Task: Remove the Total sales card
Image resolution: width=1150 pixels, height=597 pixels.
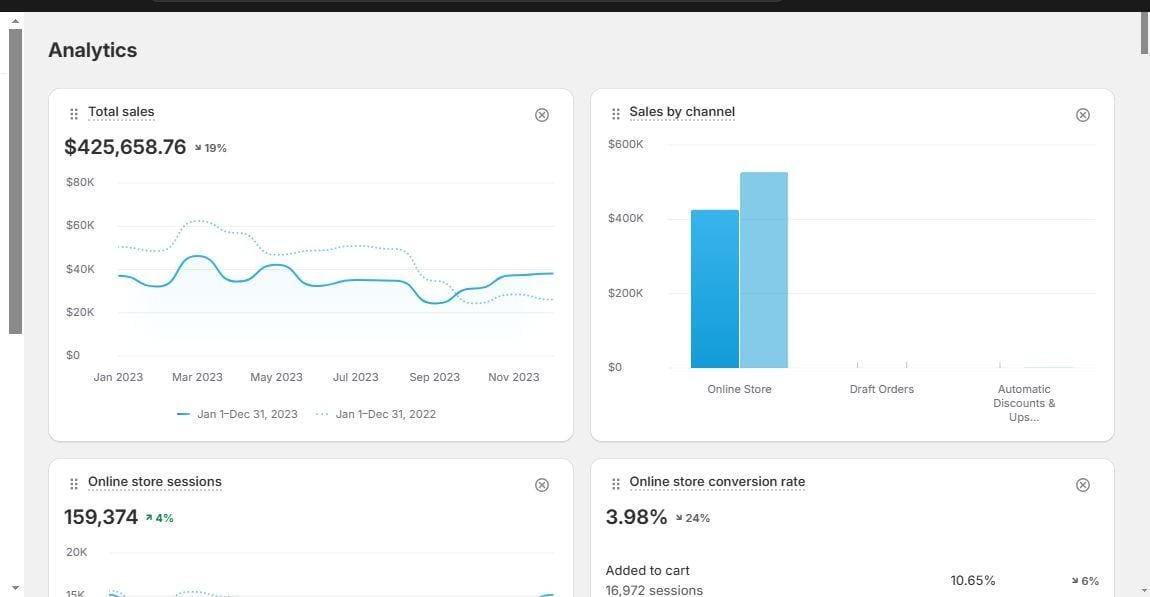Action: (x=541, y=115)
